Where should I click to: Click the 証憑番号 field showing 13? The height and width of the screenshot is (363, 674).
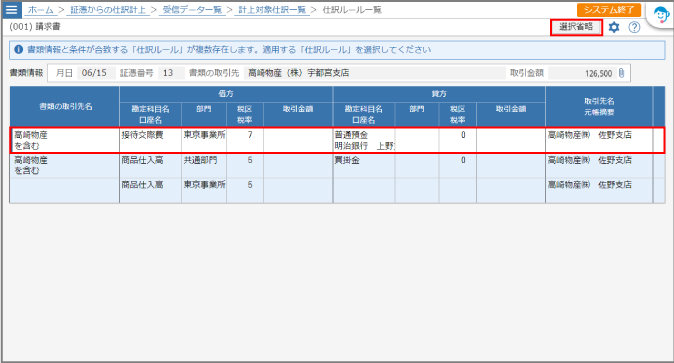171,73
